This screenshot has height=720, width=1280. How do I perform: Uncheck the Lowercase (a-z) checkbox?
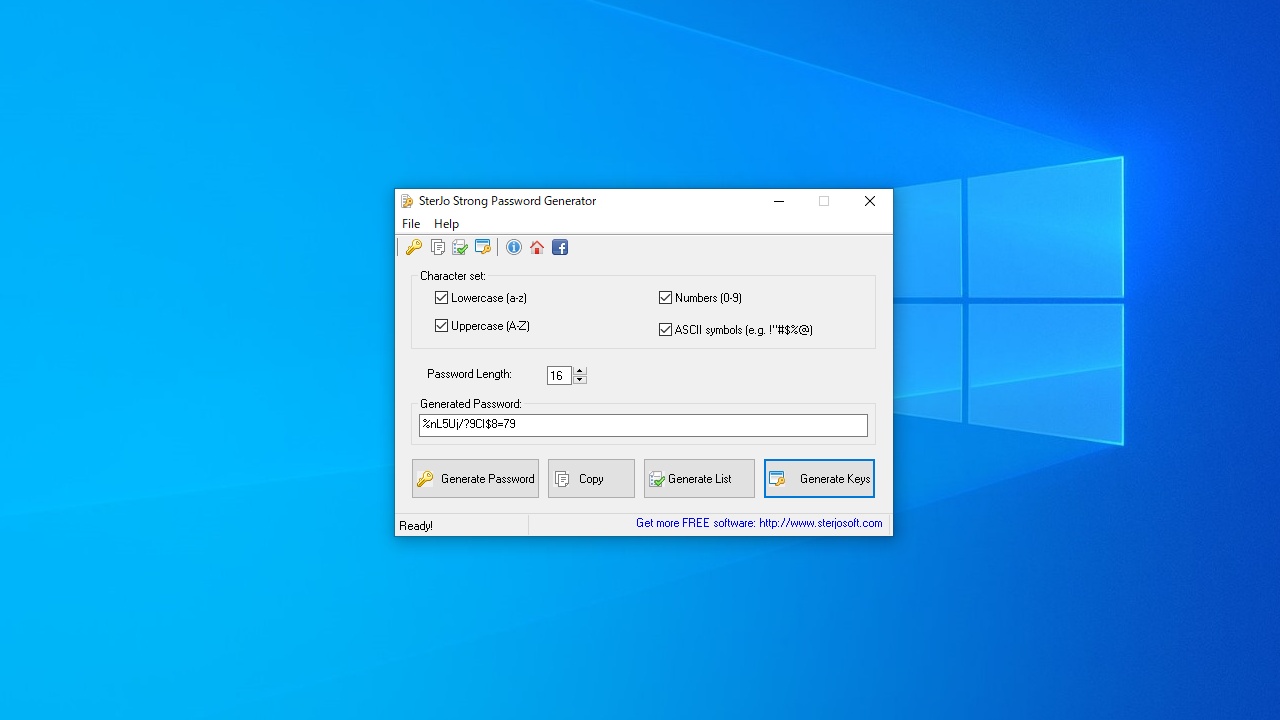coord(441,298)
